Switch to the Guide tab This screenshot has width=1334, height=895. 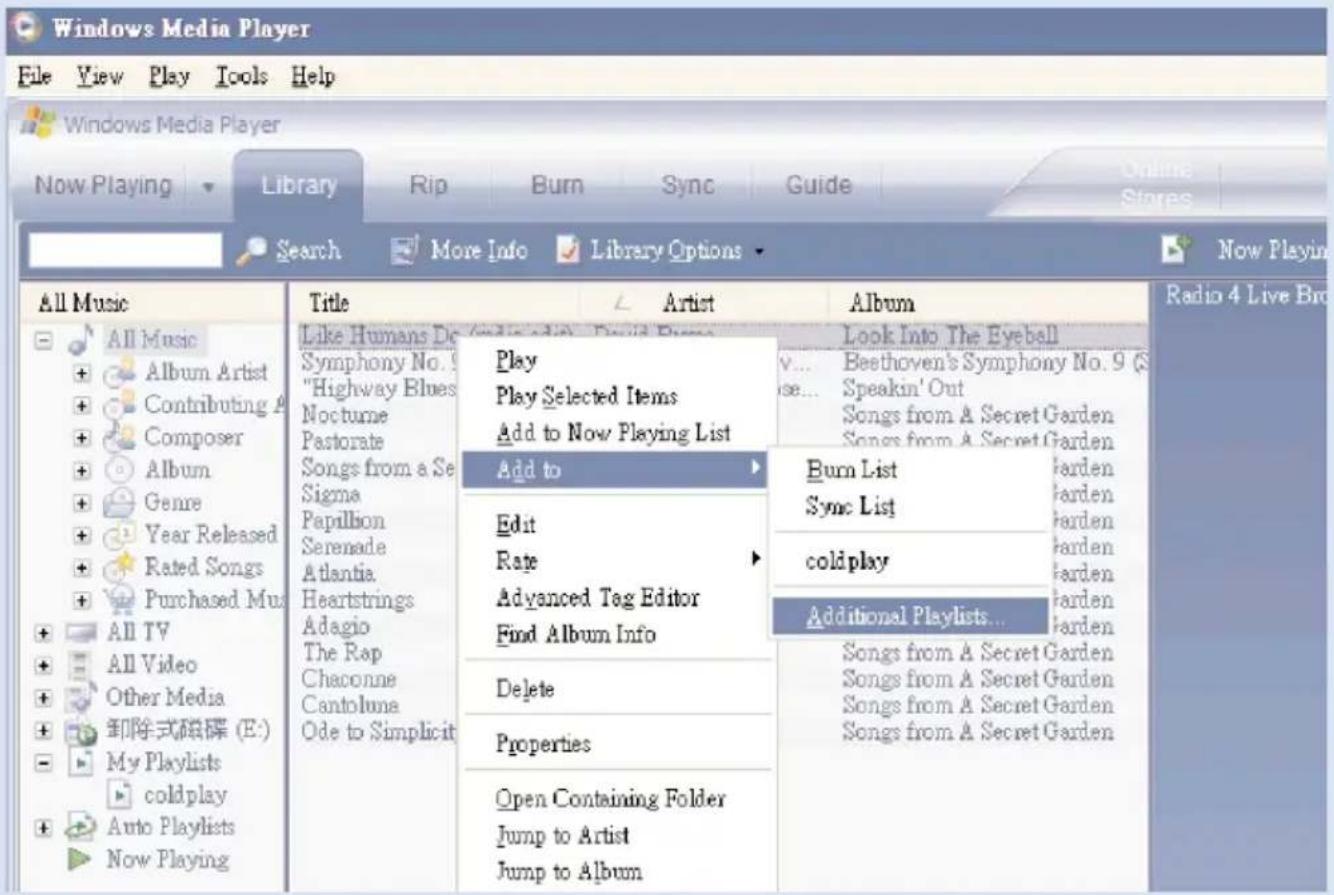pos(818,186)
